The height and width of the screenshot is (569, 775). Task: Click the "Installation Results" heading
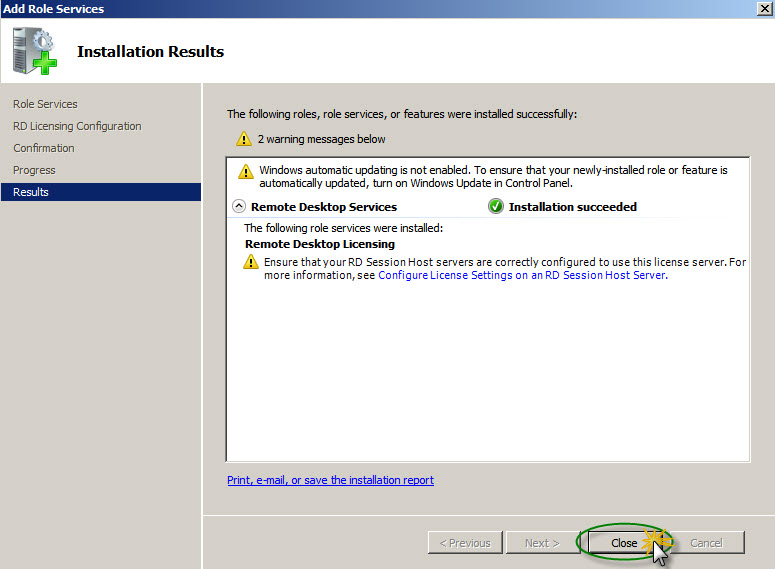click(150, 51)
